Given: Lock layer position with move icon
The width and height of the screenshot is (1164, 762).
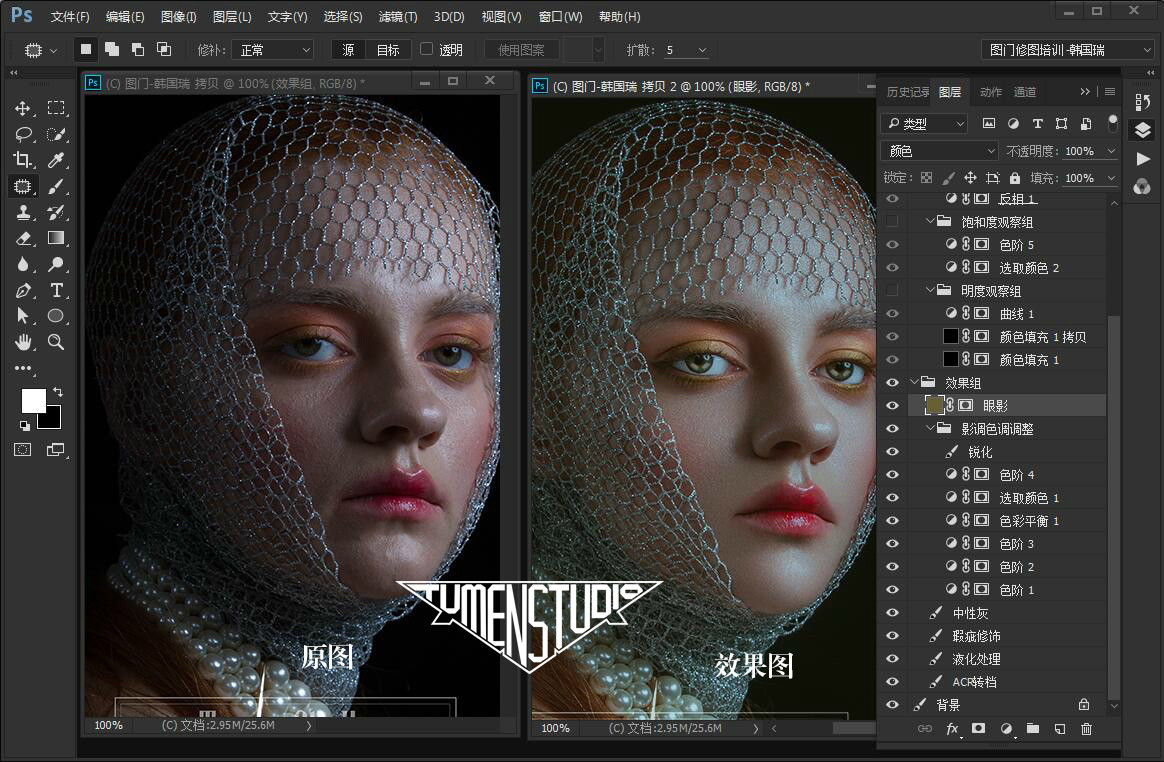Looking at the screenshot, I should (x=970, y=178).
